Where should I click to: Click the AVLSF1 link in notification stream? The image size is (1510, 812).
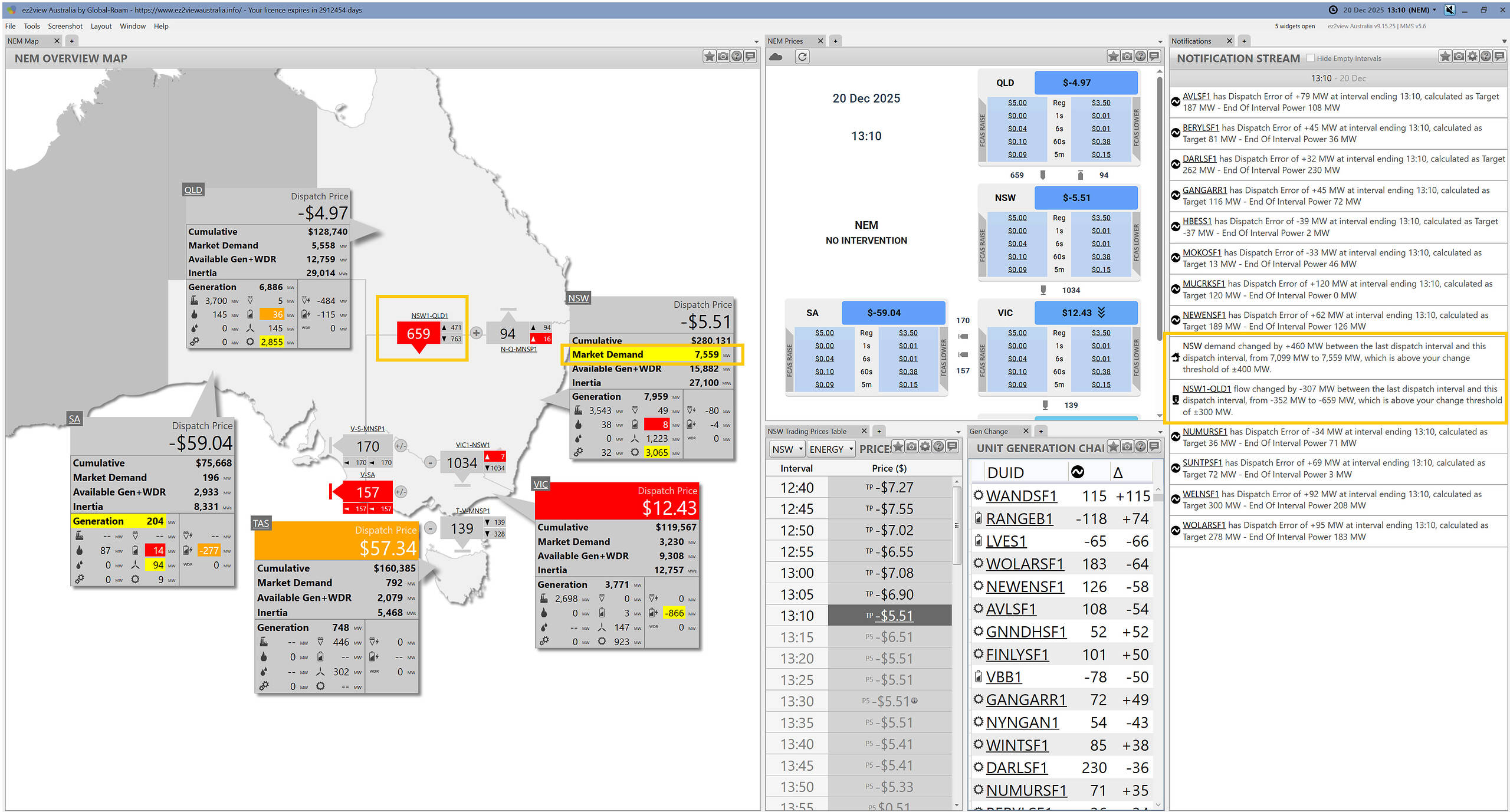(x=1196, y=97)
